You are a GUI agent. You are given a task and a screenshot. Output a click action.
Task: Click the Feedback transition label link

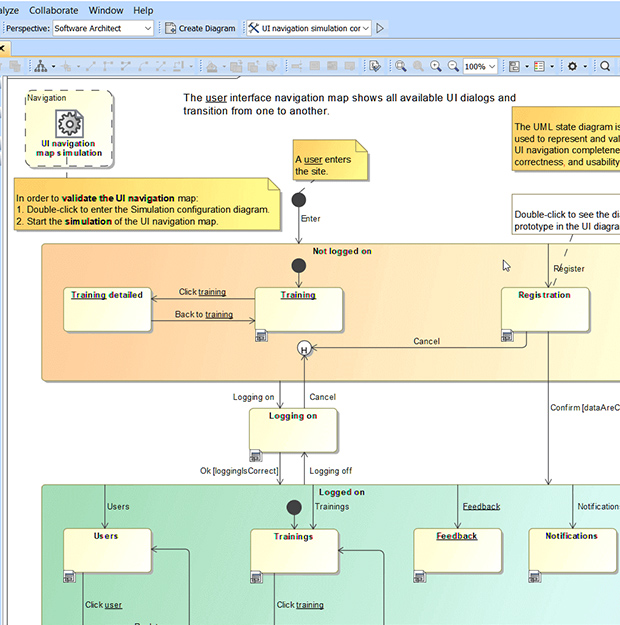(x=481, y=506)
